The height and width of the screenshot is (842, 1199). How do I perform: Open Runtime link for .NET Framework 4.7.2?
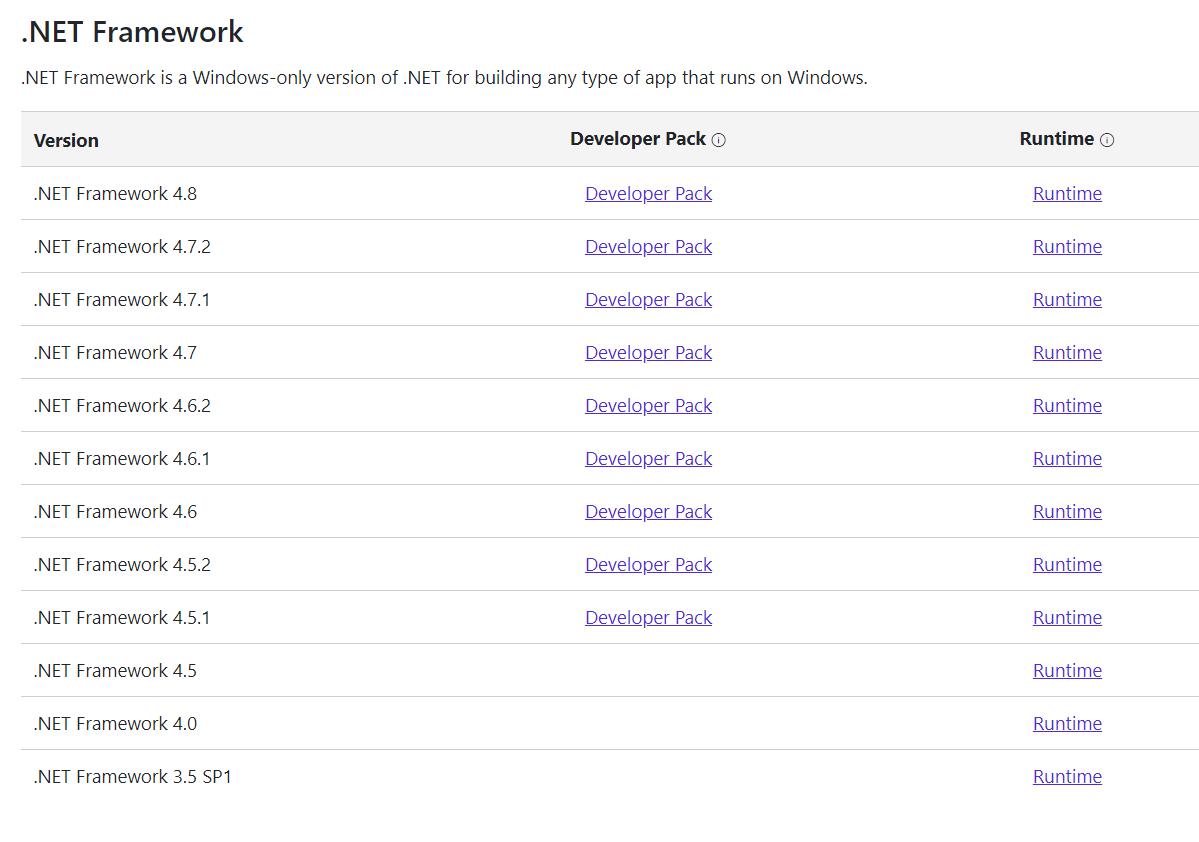click(1067, 246)
